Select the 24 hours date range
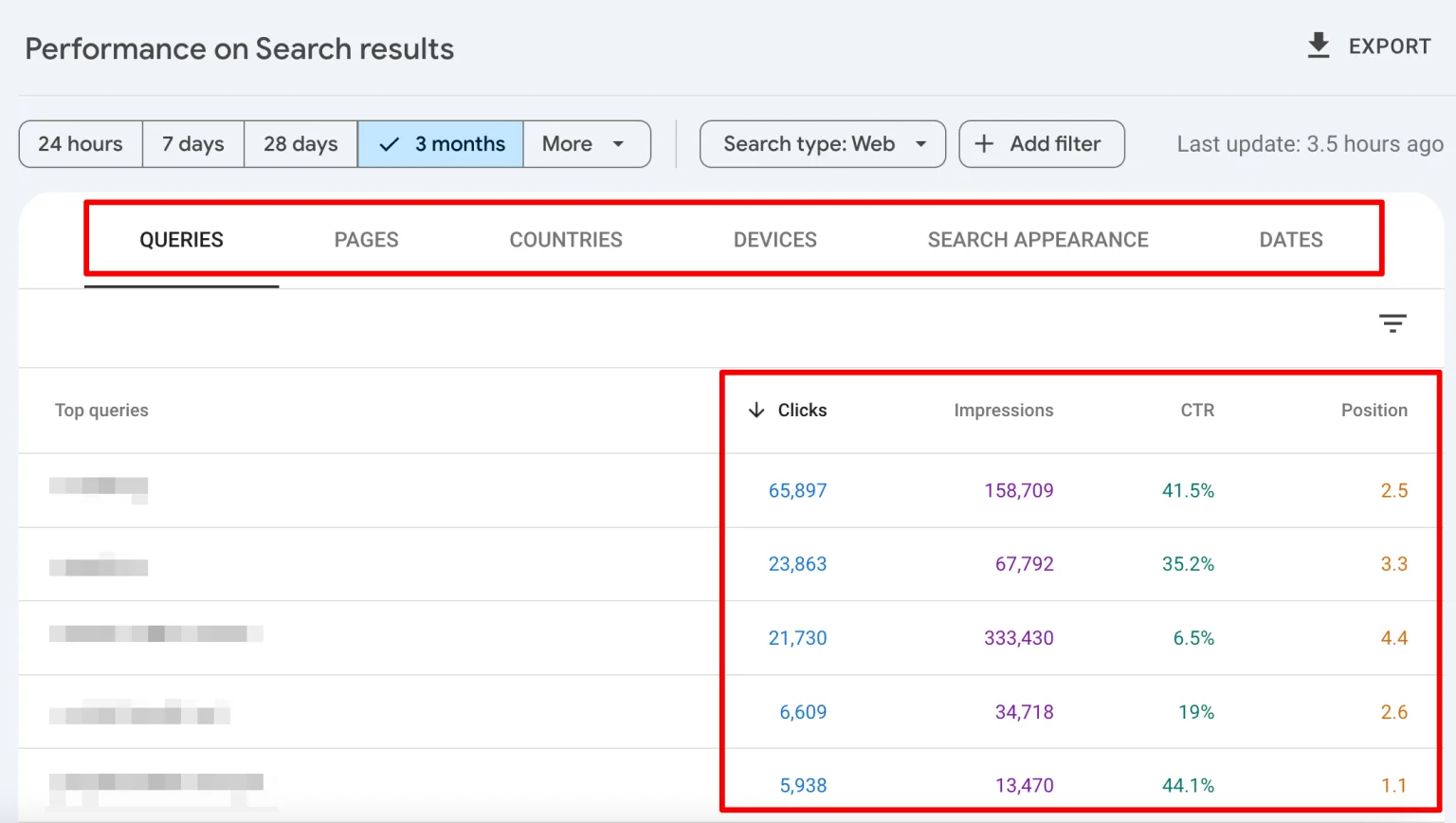The image size is (1456, 823). point(80,143)
